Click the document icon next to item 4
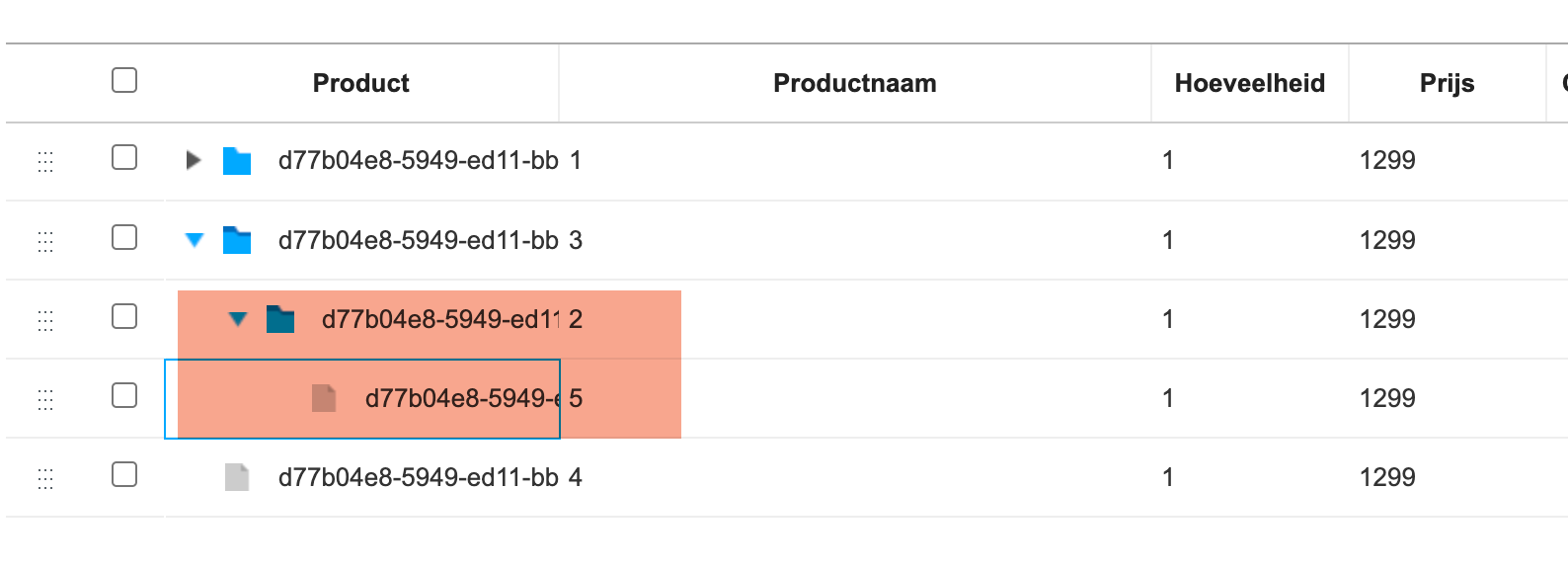The width and height of the screenshot is (1568, 571). point(237,477)
